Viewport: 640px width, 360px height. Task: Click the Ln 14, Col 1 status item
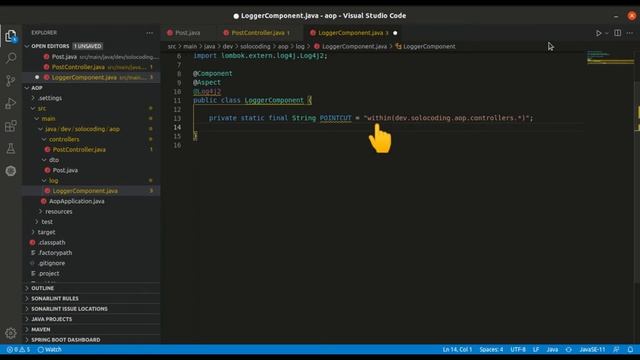click(457, 349)
